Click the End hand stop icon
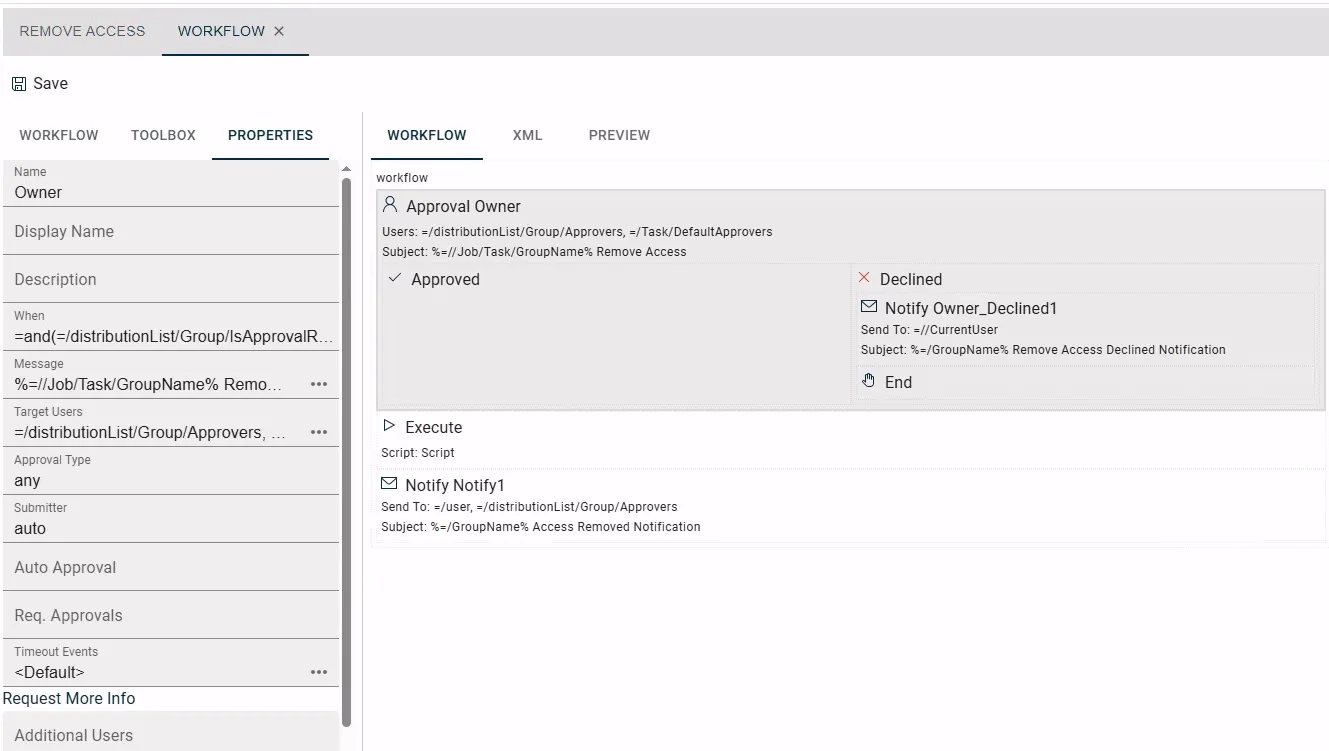 click(869, 381)
